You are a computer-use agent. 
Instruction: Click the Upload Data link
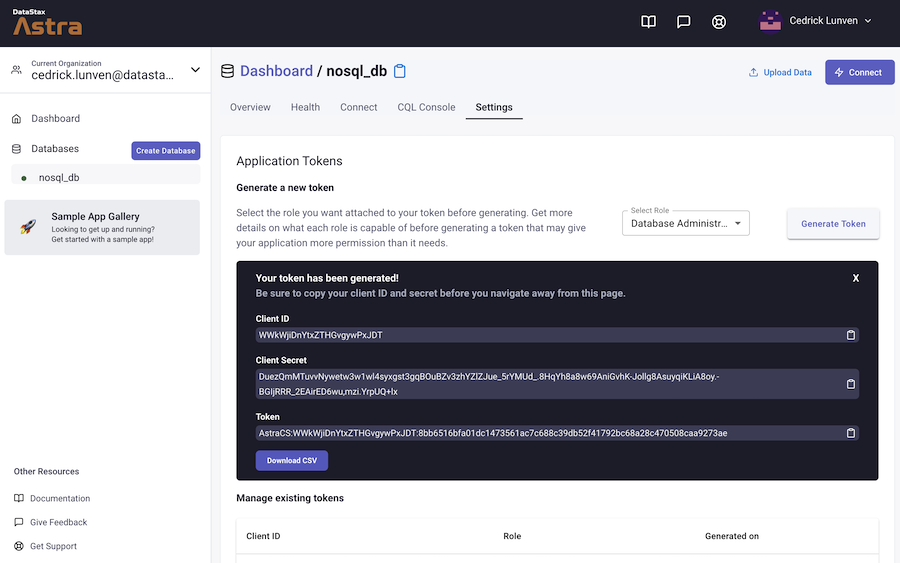[781, 72]
